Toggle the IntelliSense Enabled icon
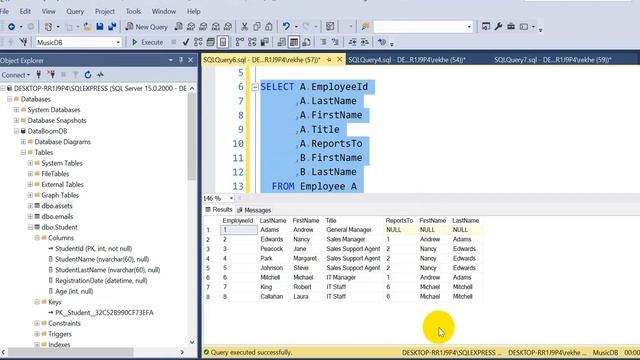Viewport: 640px width, 360px height. coord(223,42)
